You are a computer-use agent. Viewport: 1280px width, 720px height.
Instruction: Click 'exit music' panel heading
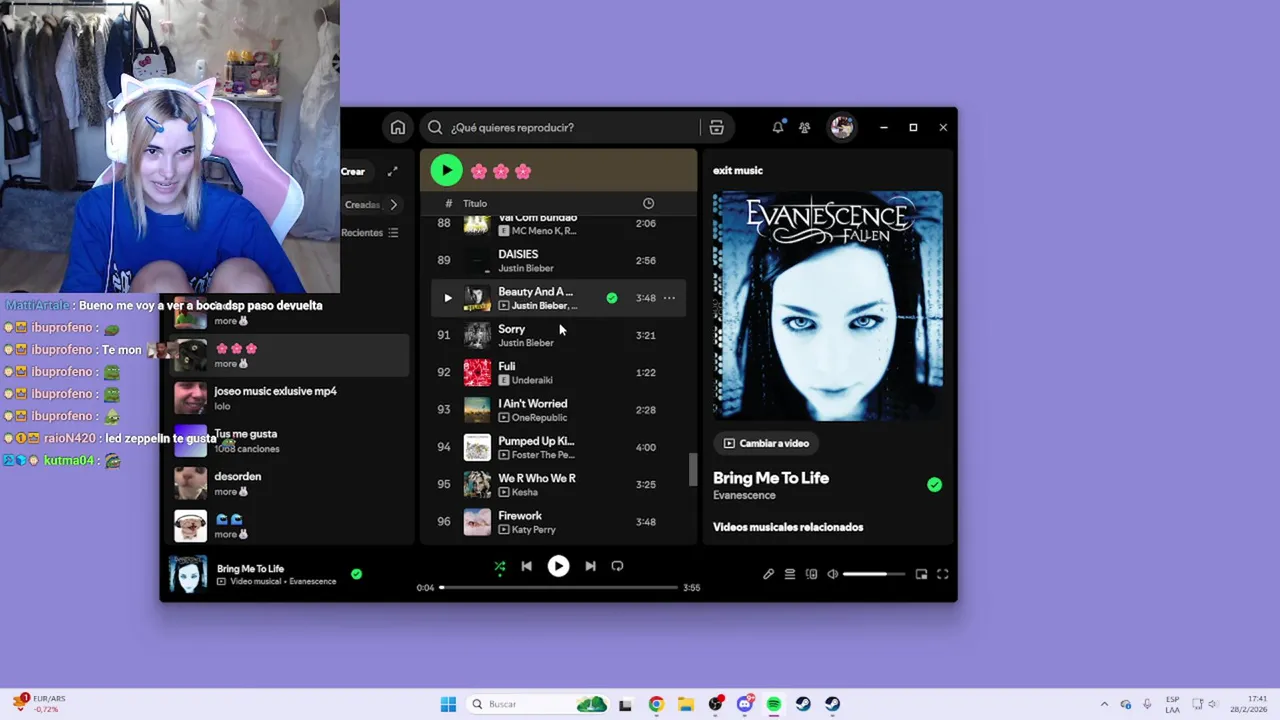pyautogui.click(x=738, y=170)
